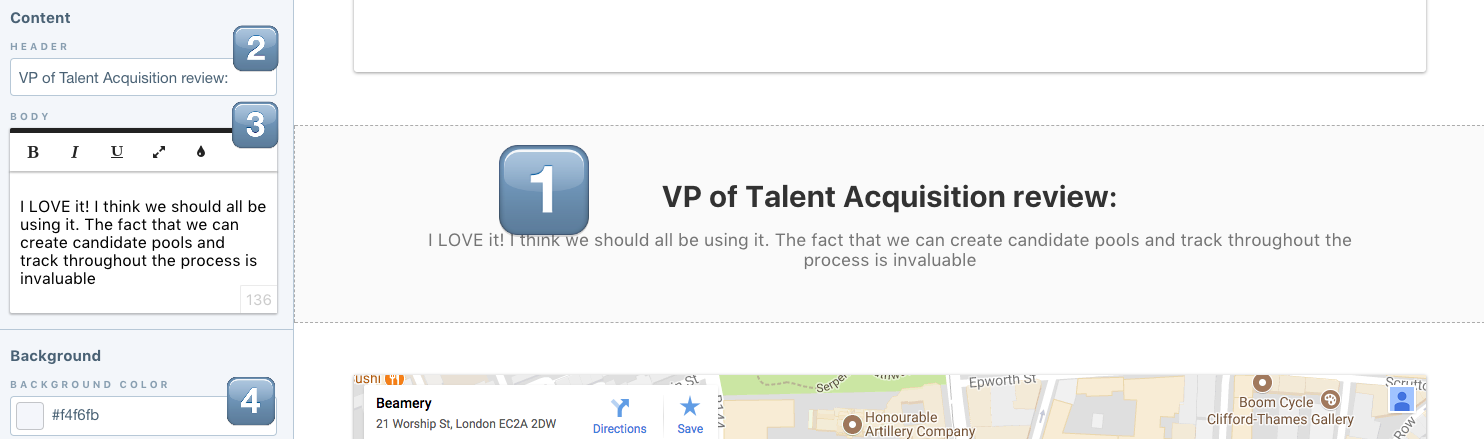Image resolution: width=1484 pixels, height=439 pixels.
Task: Select the Boom Cycle map pin
Action: point(1262,382)
